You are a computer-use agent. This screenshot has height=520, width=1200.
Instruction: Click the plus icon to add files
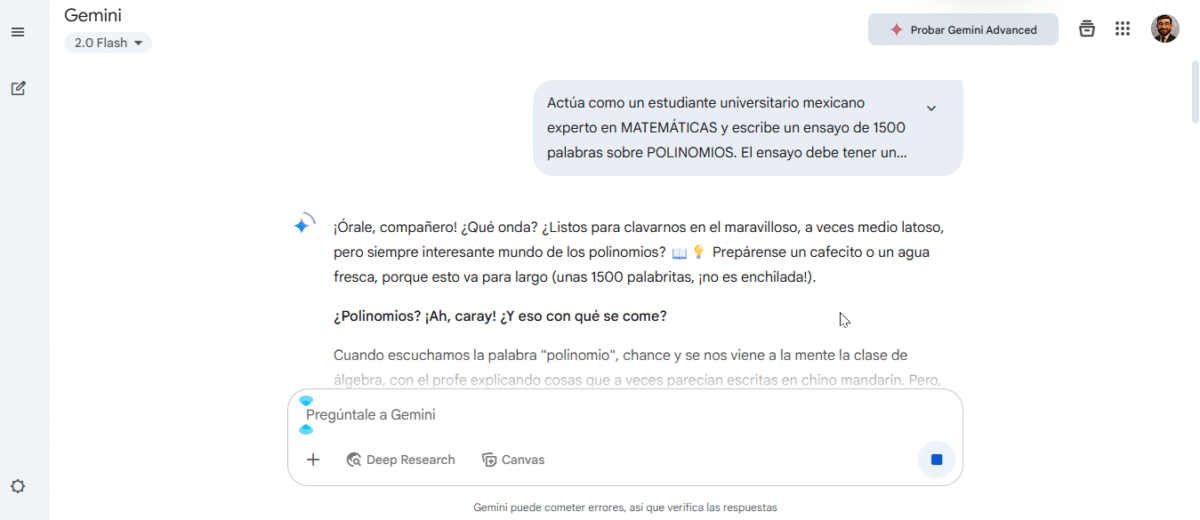click(x=313, y=460)
